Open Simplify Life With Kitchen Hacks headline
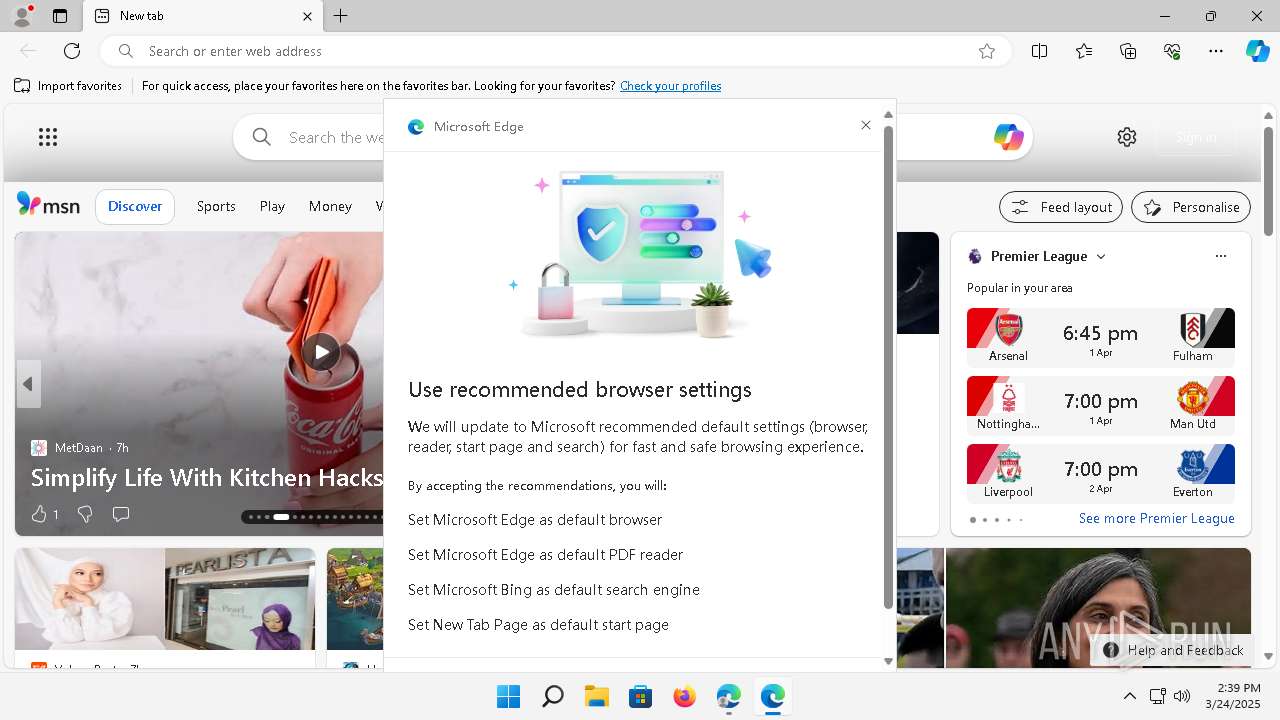The height and width of the screenshot is (720, 1280). (x=207, y=478)
